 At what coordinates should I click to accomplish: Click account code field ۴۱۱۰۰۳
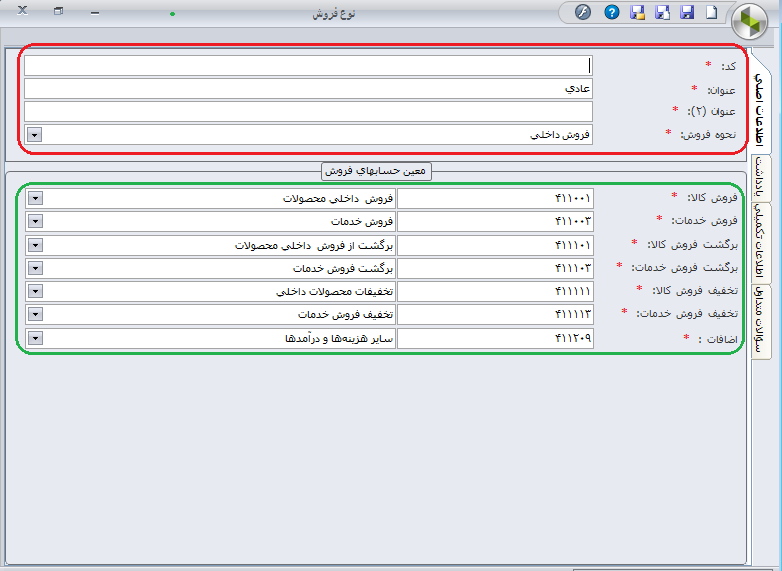click(495, 221)
